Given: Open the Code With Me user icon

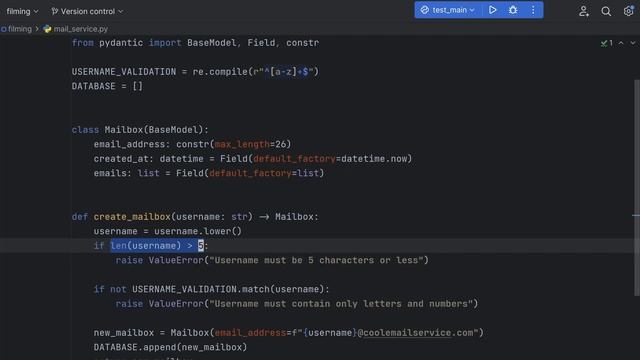Looking at the screenshot, I should point(584,11).
